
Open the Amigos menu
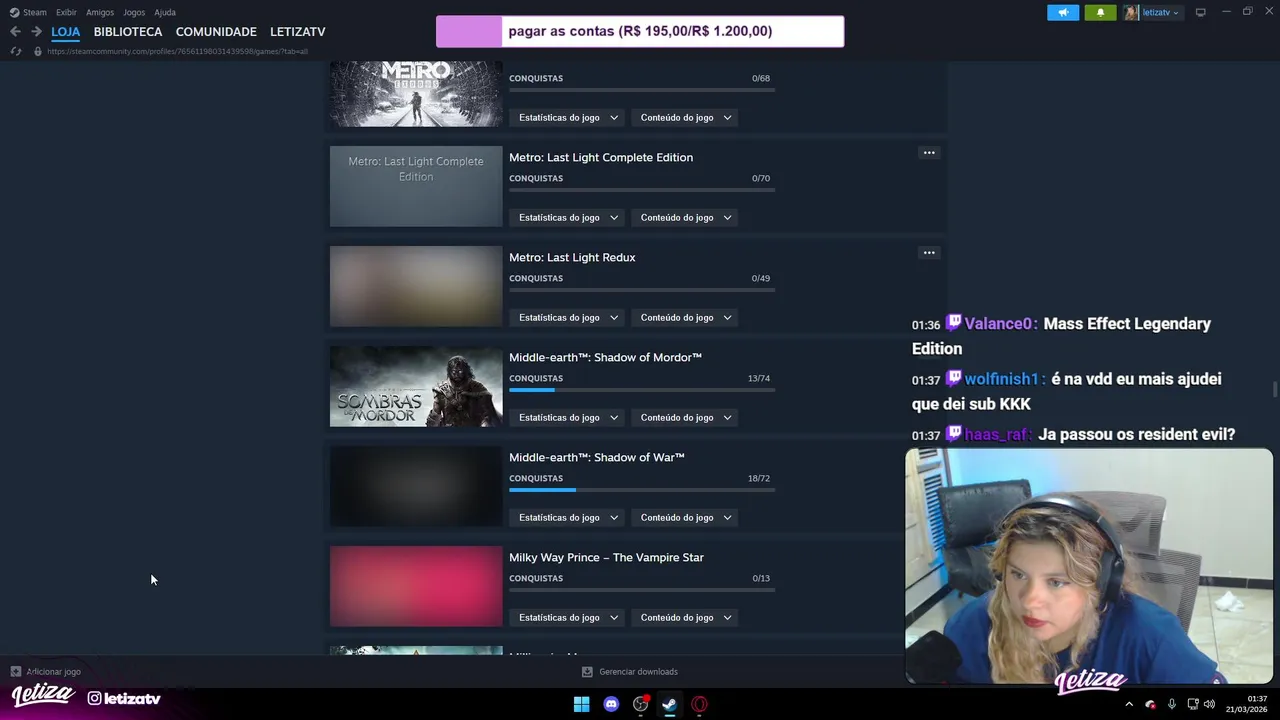pos(100,12)
